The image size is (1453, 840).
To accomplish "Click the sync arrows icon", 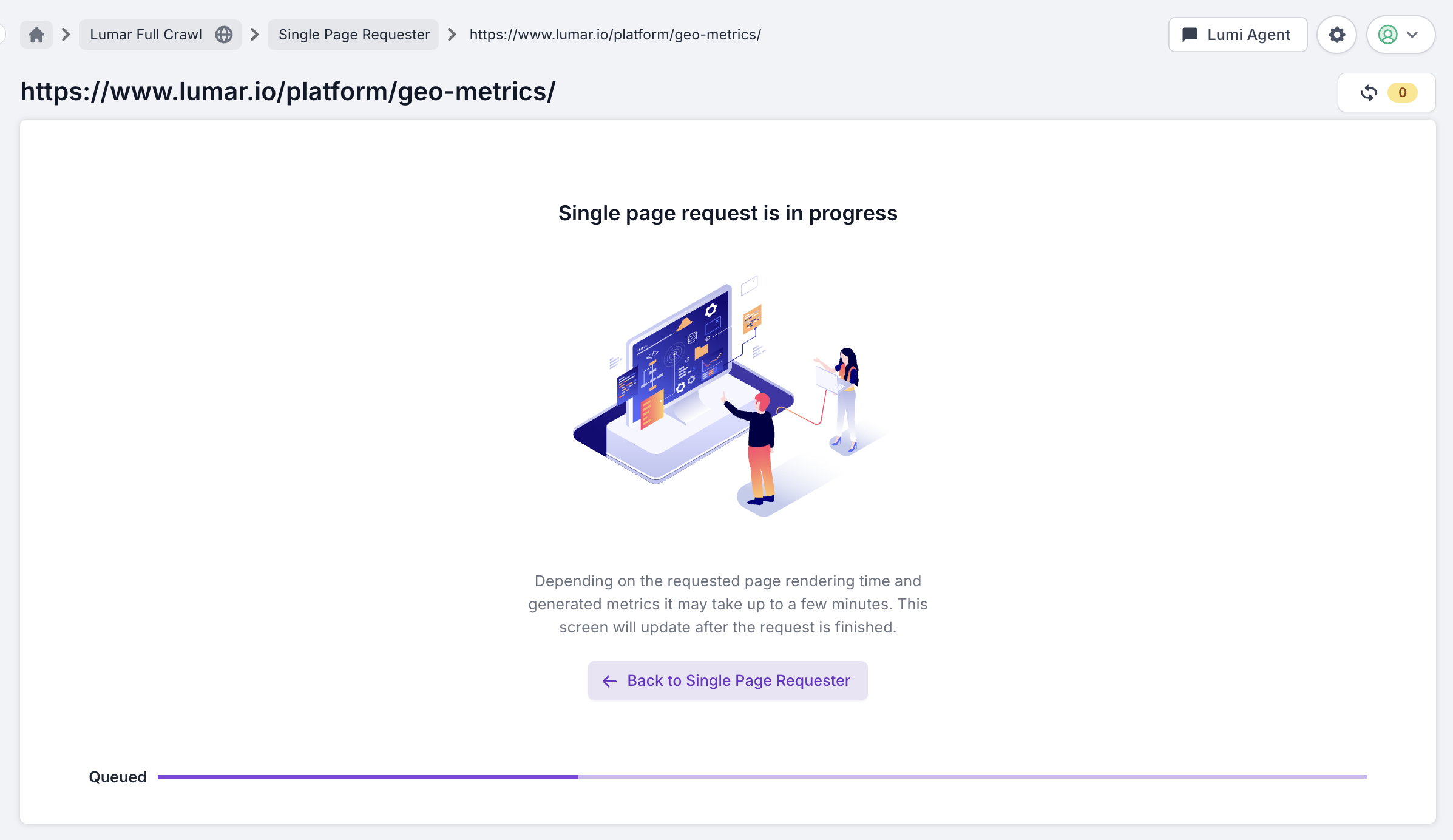I will pyautogui.click(x=1369, y=92).
